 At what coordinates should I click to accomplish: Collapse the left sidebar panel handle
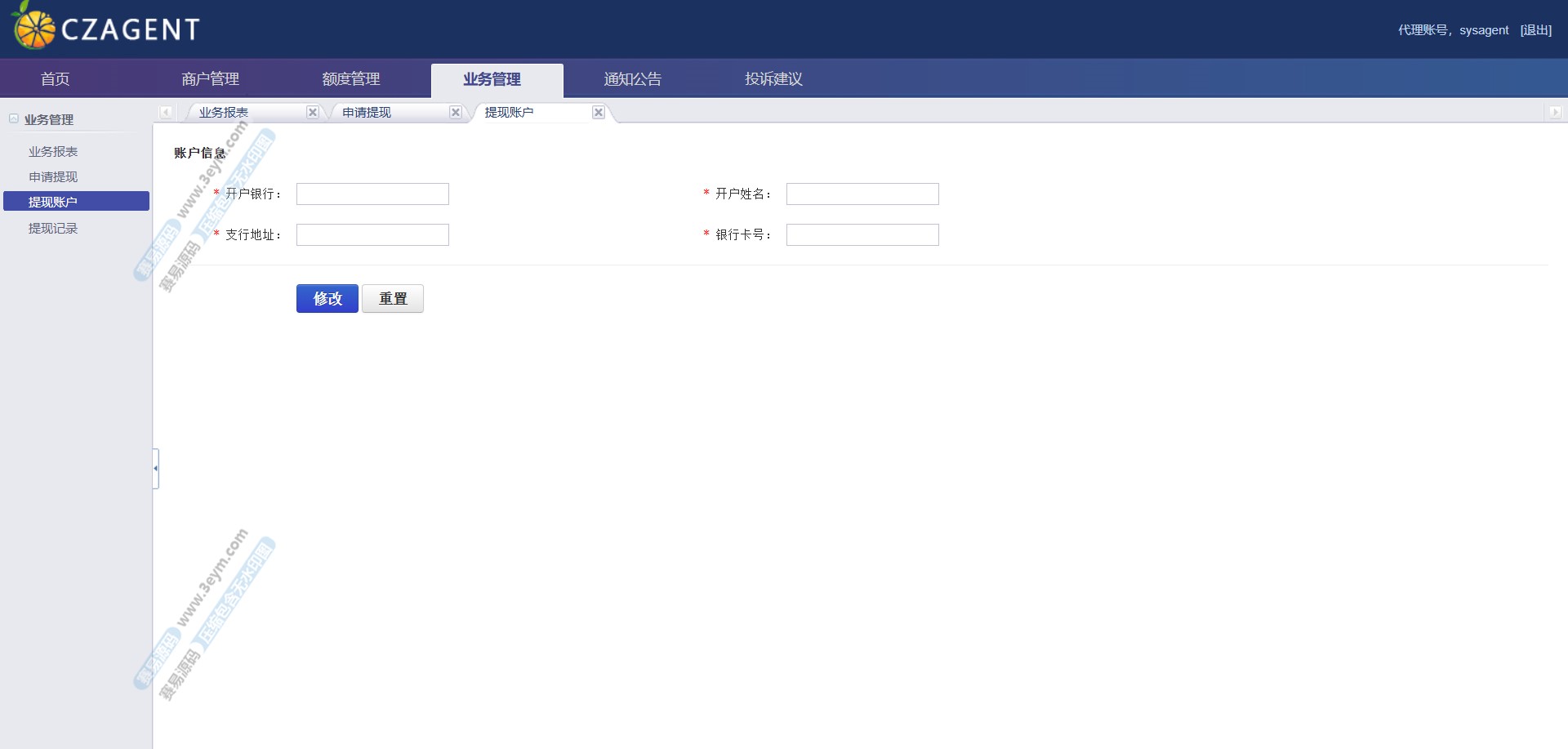tap(155, 468)
